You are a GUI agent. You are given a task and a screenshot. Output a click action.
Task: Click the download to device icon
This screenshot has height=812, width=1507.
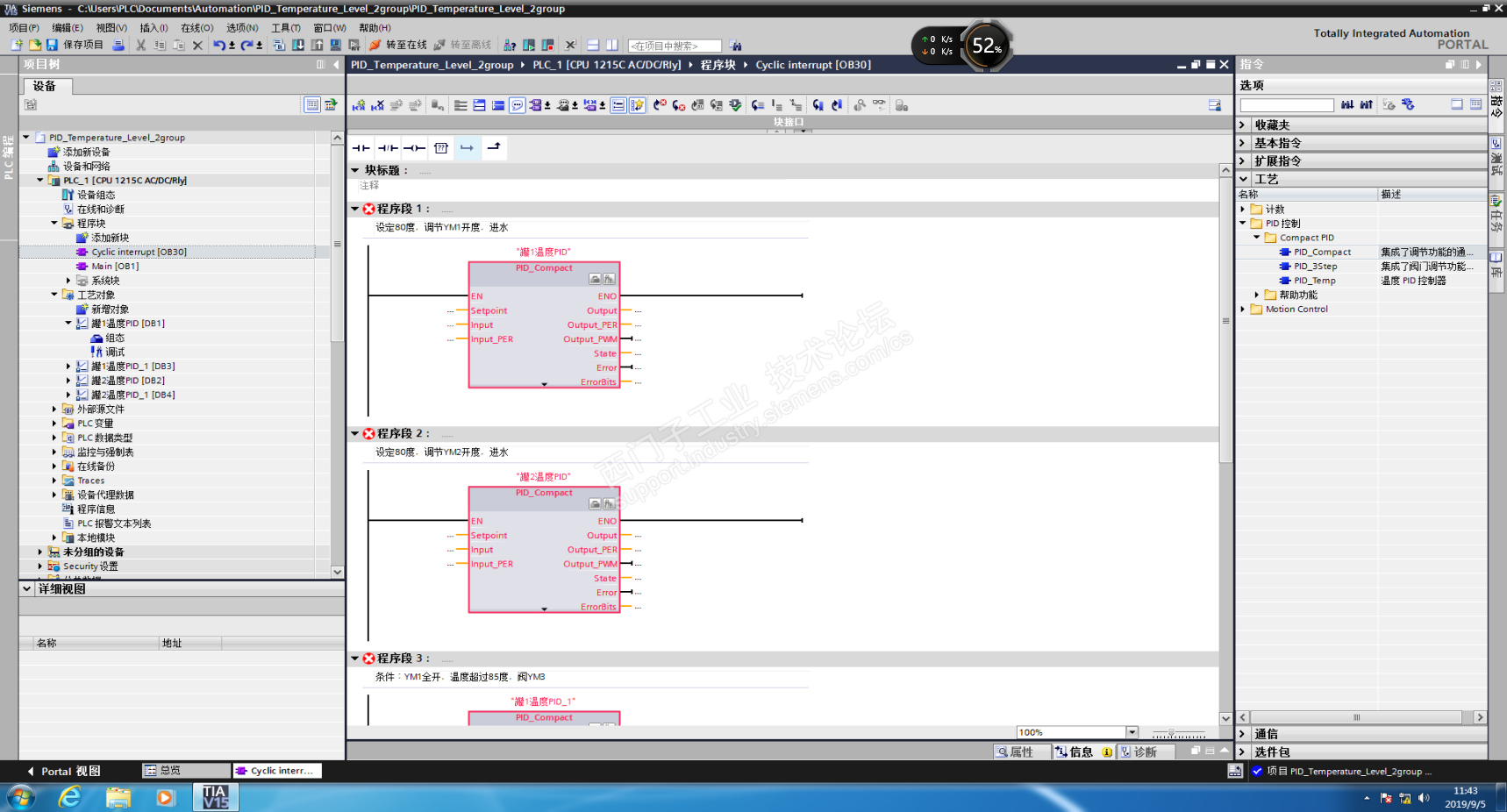(x=298, y=45)
